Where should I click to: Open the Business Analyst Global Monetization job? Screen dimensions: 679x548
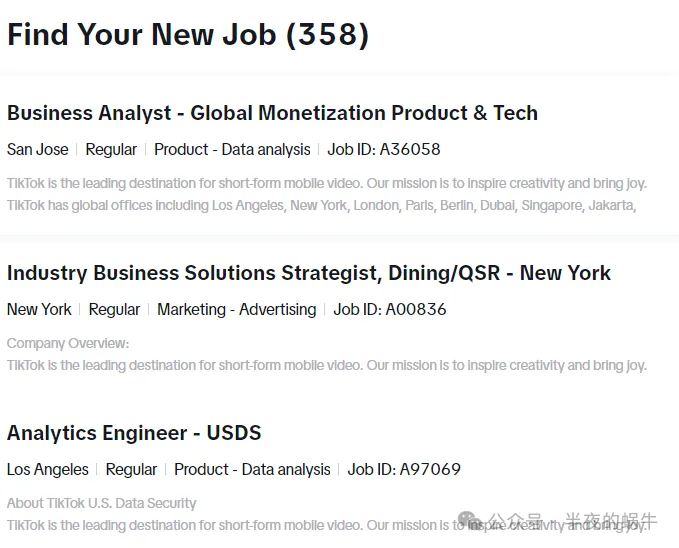coord(272,113)
